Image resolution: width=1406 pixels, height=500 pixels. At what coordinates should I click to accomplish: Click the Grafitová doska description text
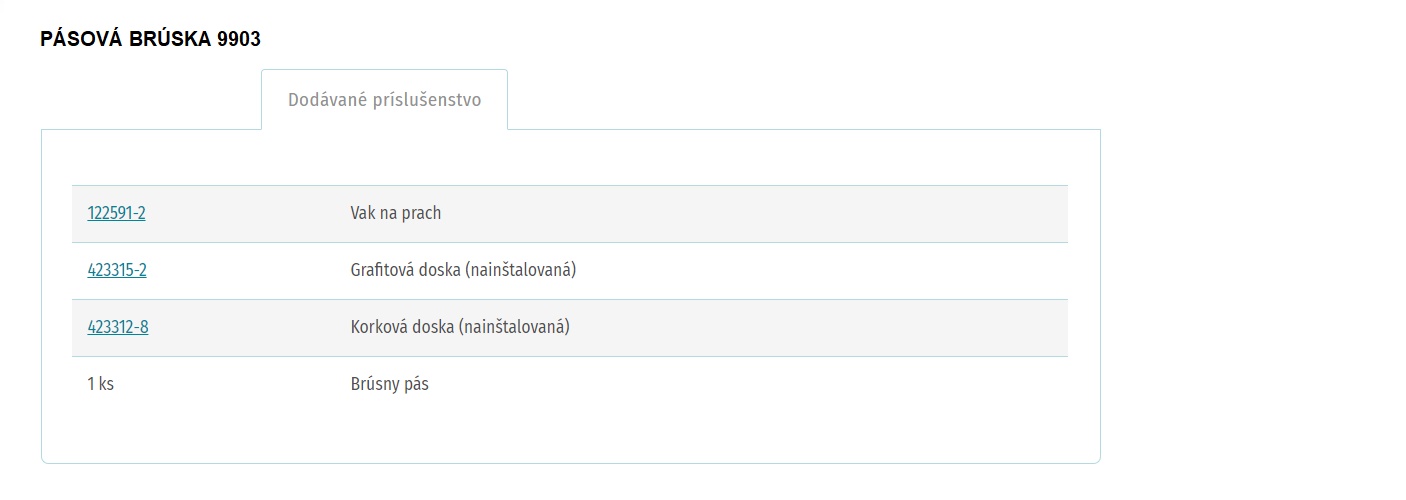pos(463,270)
